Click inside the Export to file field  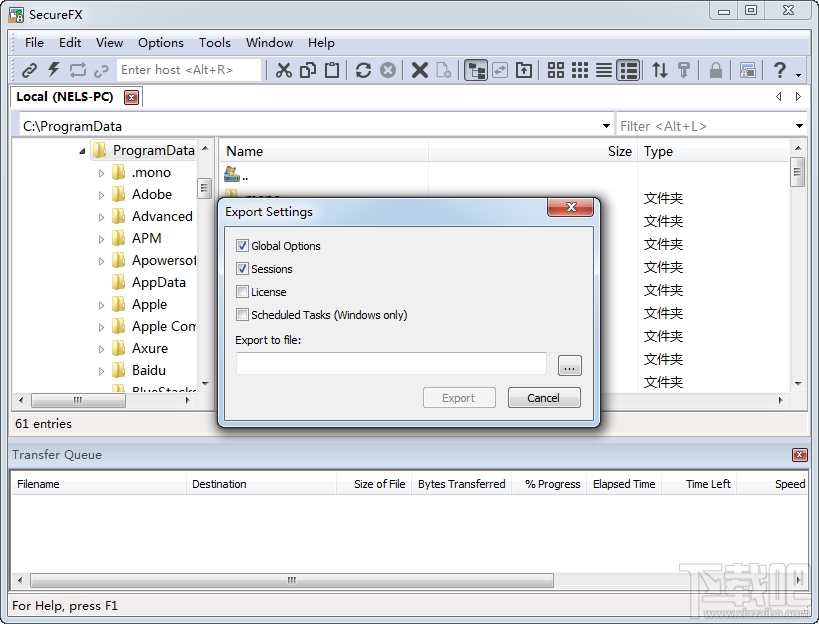click(390, 364)
